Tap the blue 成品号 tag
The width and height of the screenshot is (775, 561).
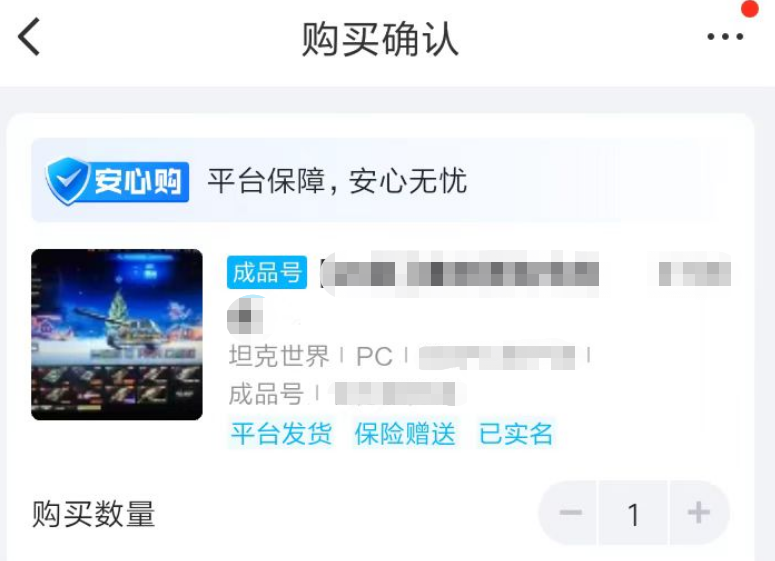[x=267, y=272]
